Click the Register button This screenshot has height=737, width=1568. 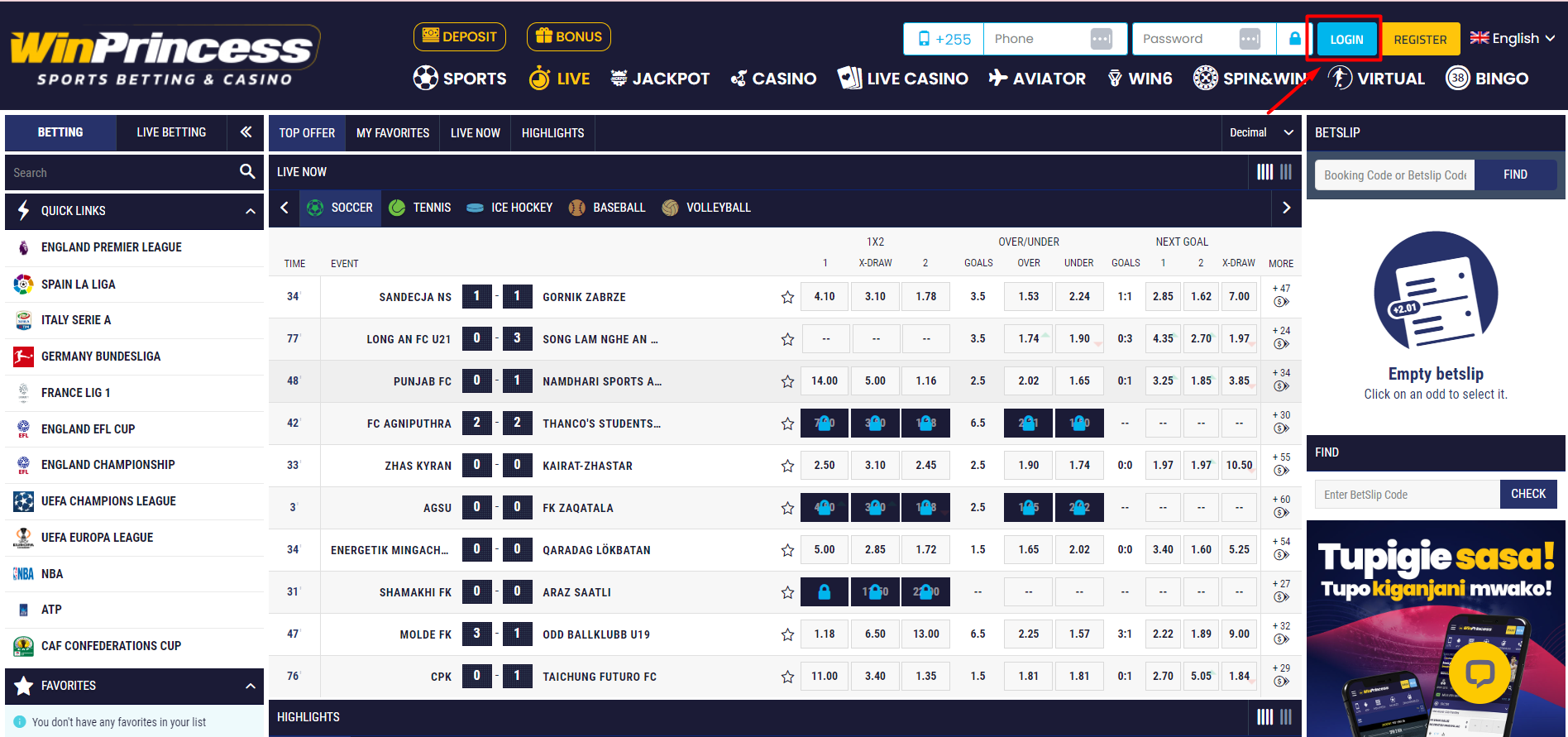1420,39
